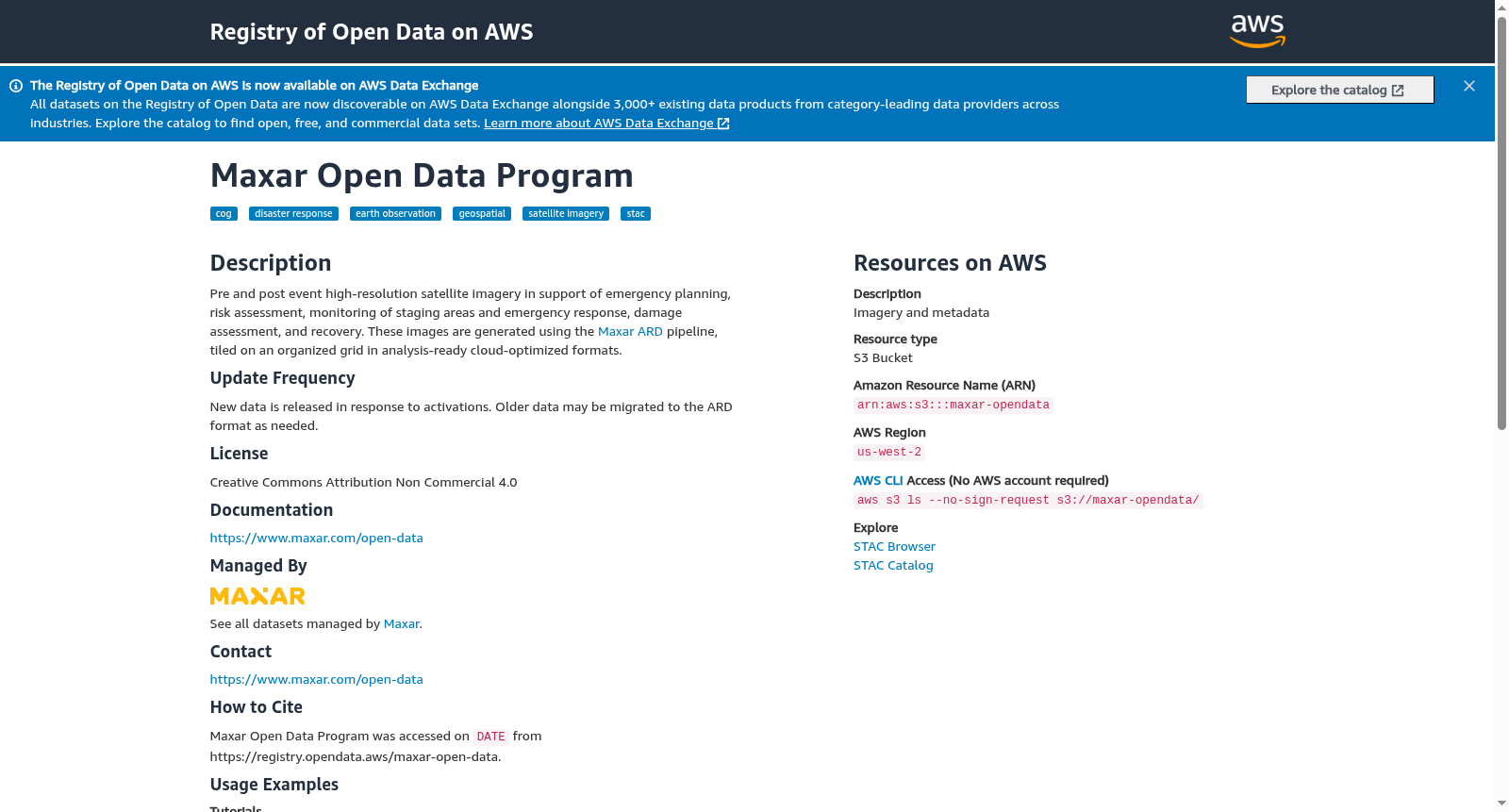Screen dimensions: 1509x812
Task: Click the Resources on AWS heading
Action: tap(950, 263)
